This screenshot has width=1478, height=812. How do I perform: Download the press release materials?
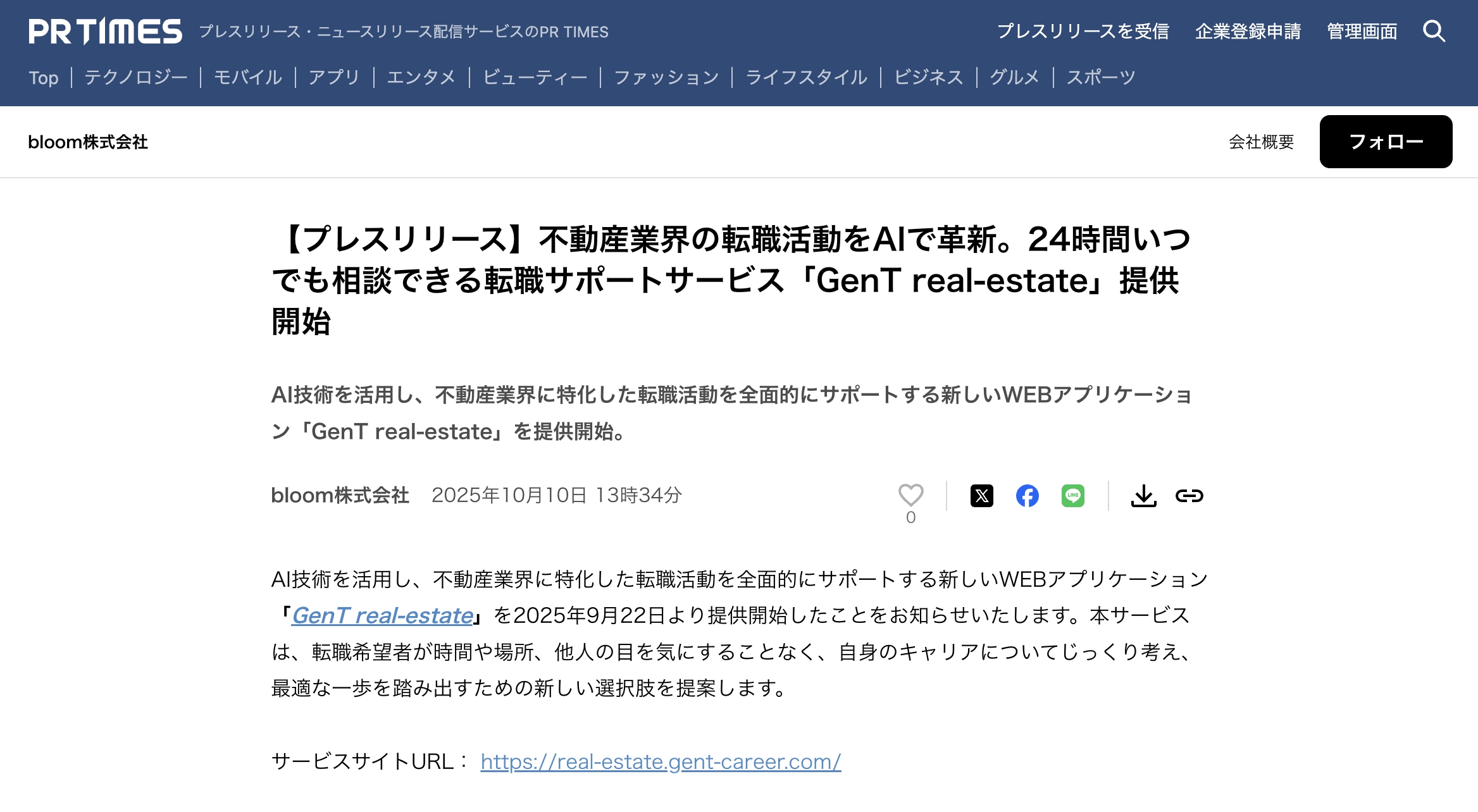(x=1143, y=496)
